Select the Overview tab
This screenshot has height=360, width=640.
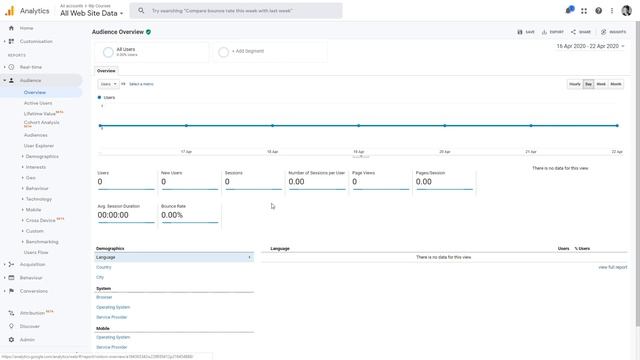pyautogui.click(x=106, y=71)
